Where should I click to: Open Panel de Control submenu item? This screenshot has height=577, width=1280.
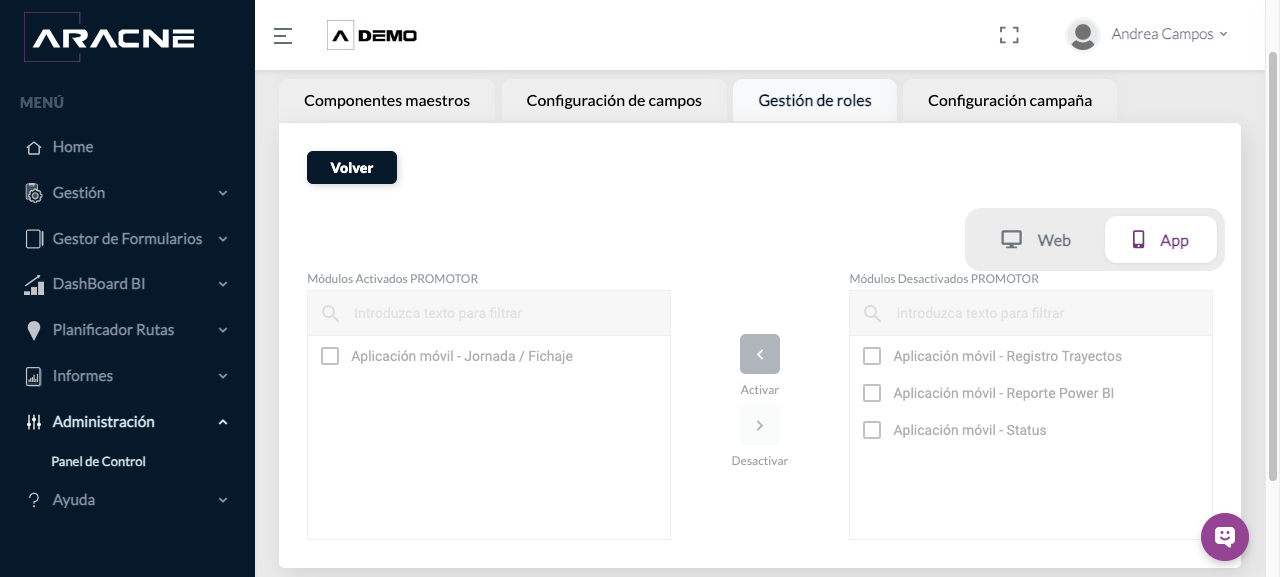(x=99, y=462)
